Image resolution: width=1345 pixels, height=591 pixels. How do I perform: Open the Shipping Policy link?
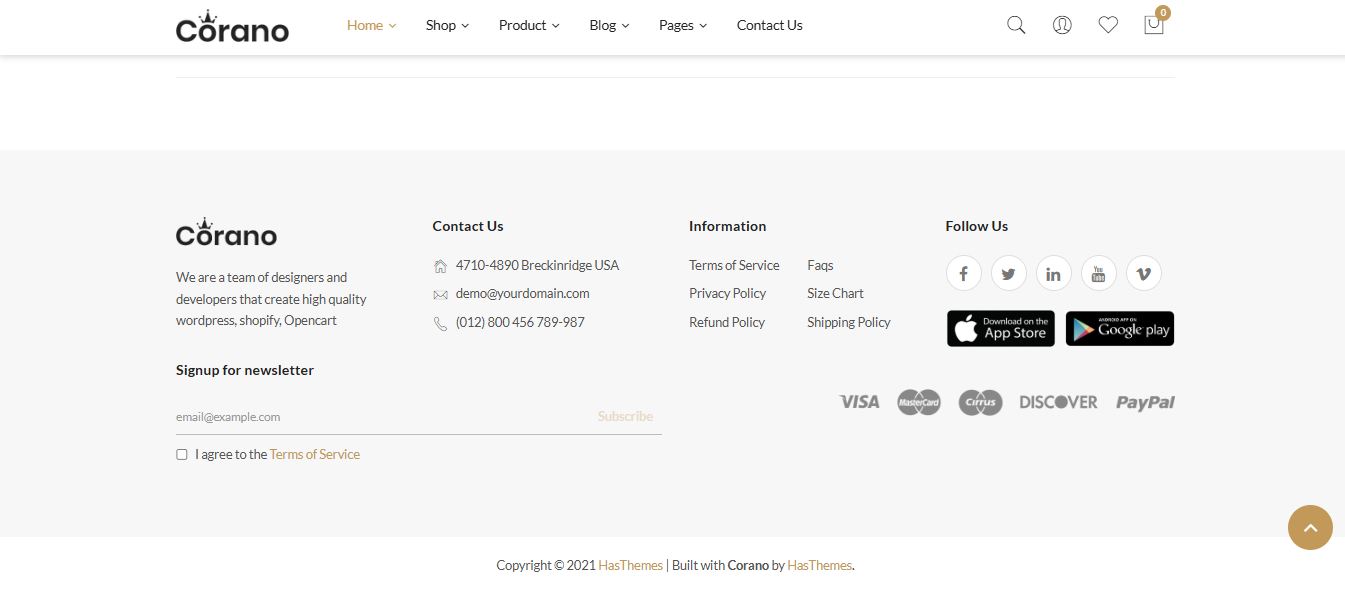848,322
